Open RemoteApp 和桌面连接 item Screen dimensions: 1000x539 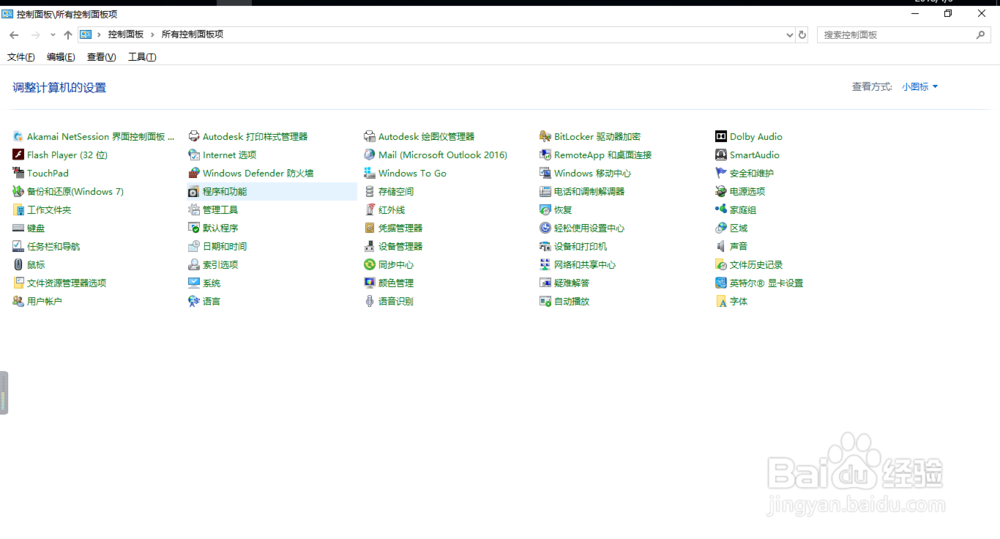603,155
